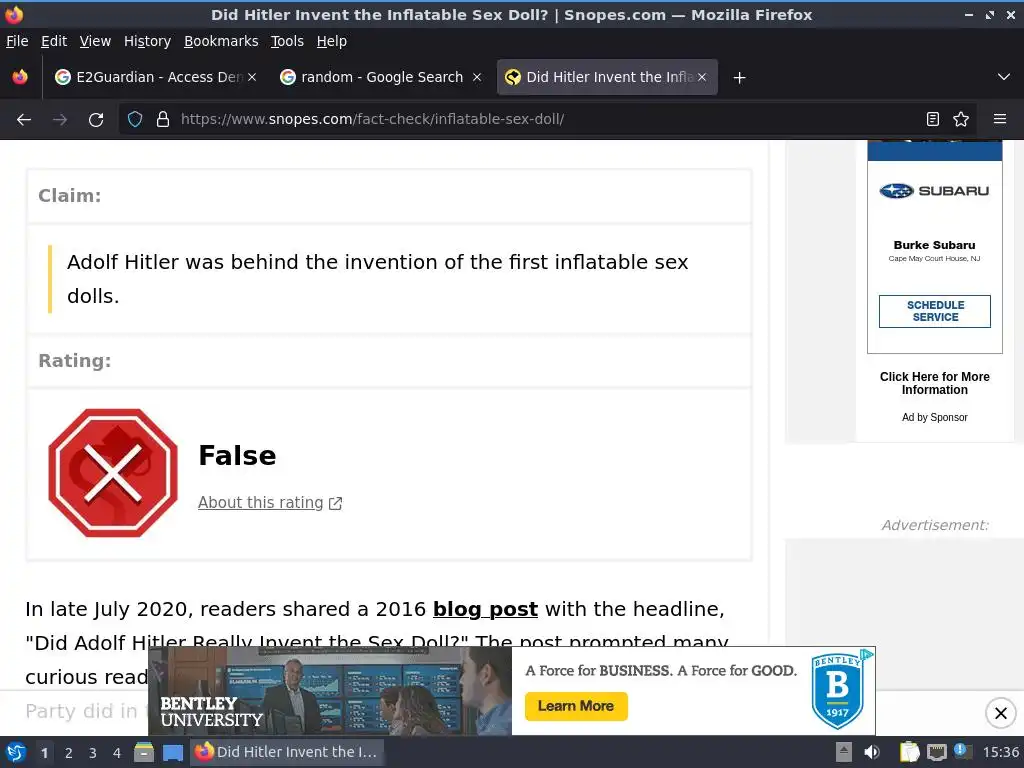Select Firefox window in the taskbar
Viewport: 1024px width, 768px height.
[287, 752]
